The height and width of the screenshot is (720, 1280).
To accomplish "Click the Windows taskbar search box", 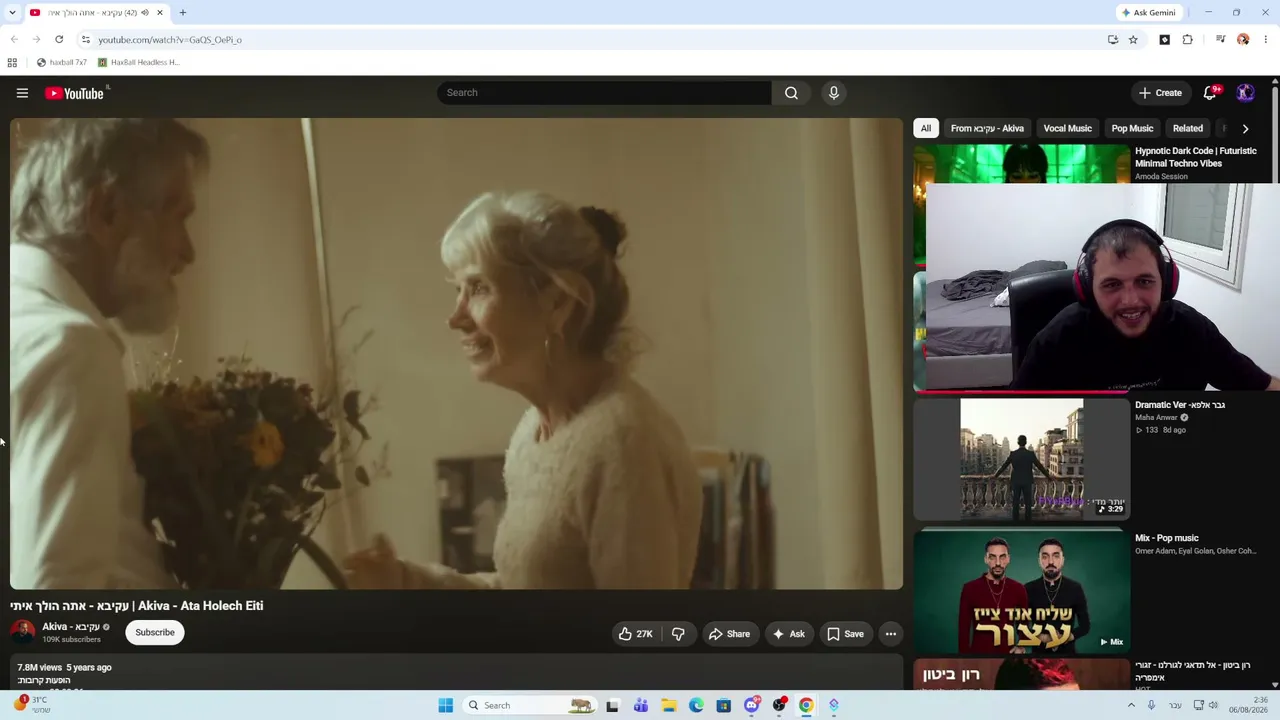I will click(531, 705).
